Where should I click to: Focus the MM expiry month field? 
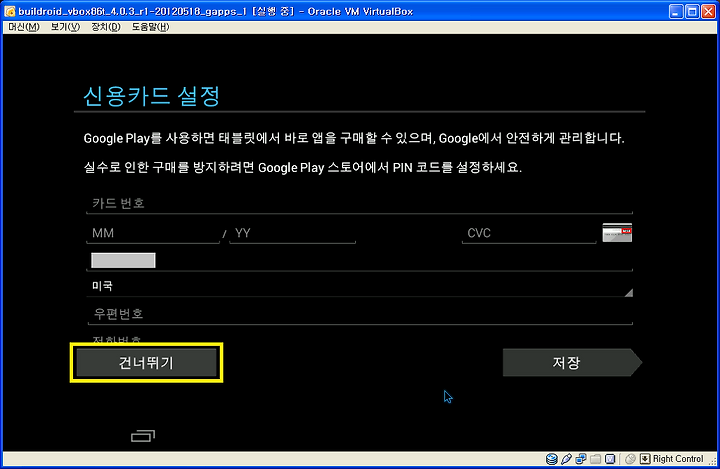point(153,233)
